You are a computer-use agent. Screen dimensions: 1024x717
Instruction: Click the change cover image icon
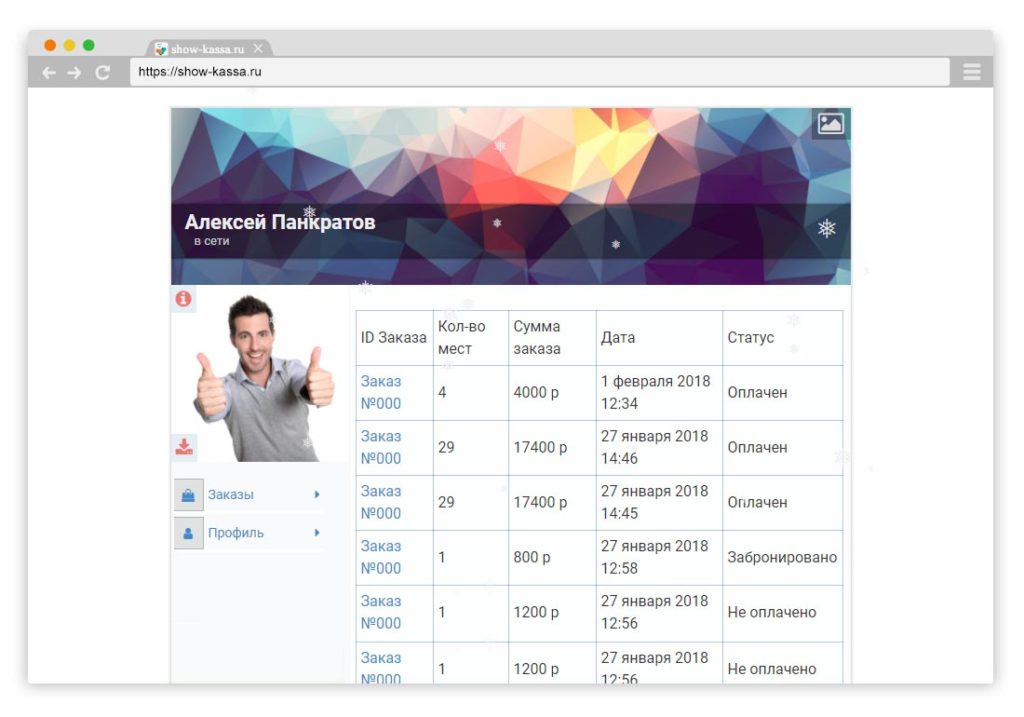click(830, 123)
